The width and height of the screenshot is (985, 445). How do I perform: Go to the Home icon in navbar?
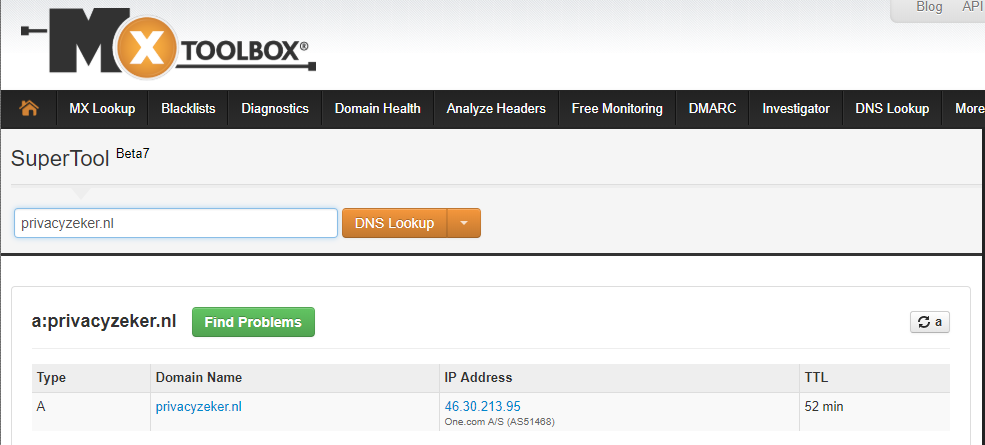[29, 109]
